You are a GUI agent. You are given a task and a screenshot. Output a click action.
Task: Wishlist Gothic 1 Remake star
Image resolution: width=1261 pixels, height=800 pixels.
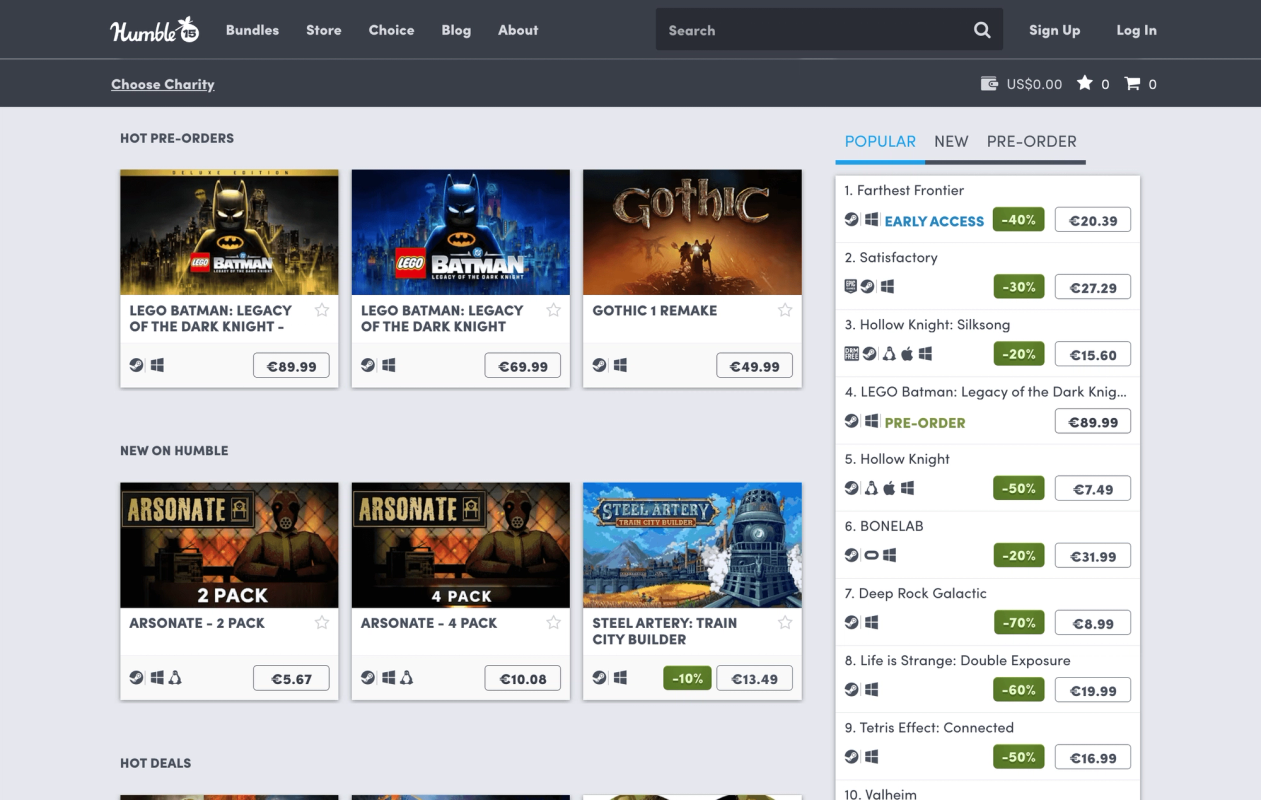point(785,310)
